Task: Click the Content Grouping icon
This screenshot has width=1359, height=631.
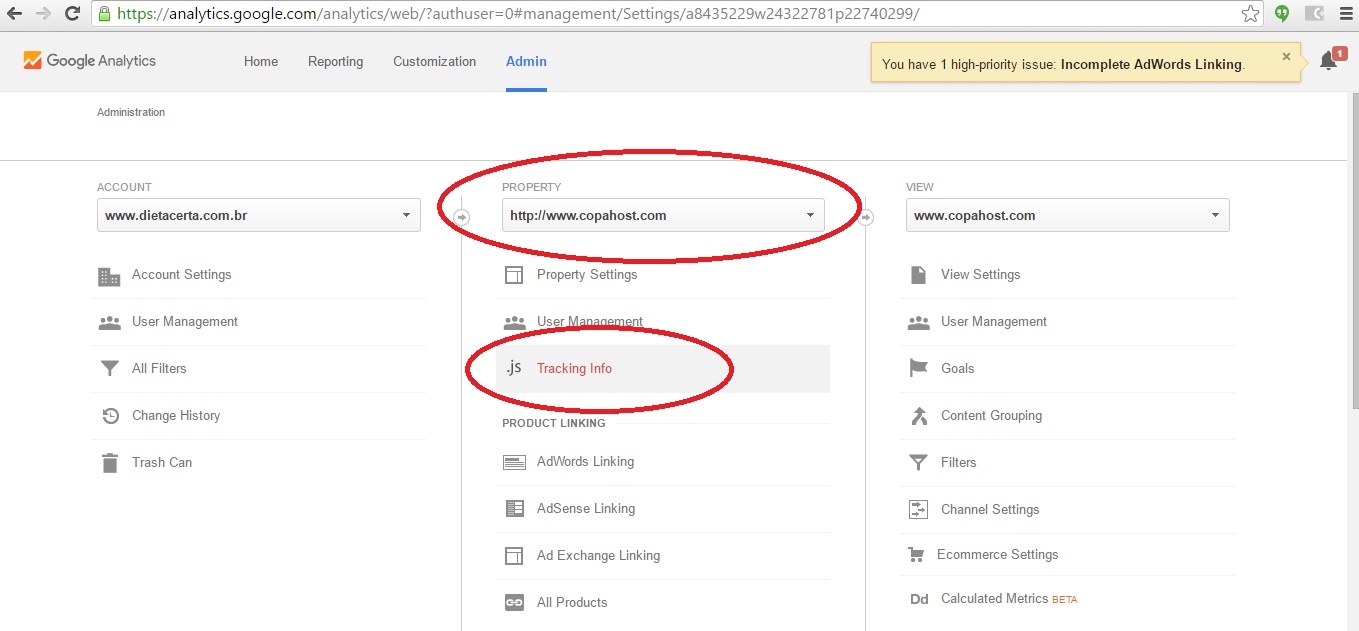Action: (x=918, y=416)
